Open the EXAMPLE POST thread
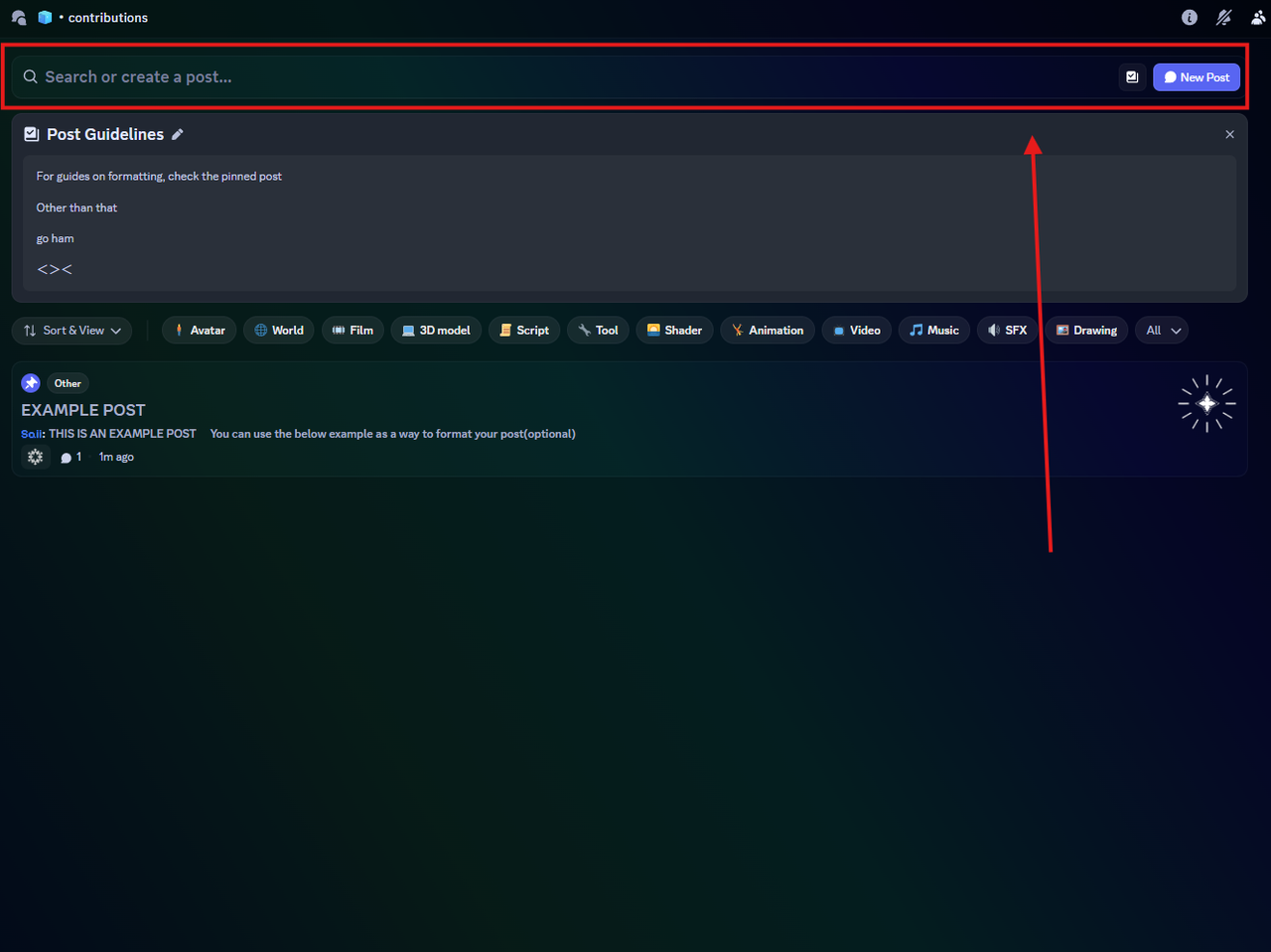 (x=83, y=410)
